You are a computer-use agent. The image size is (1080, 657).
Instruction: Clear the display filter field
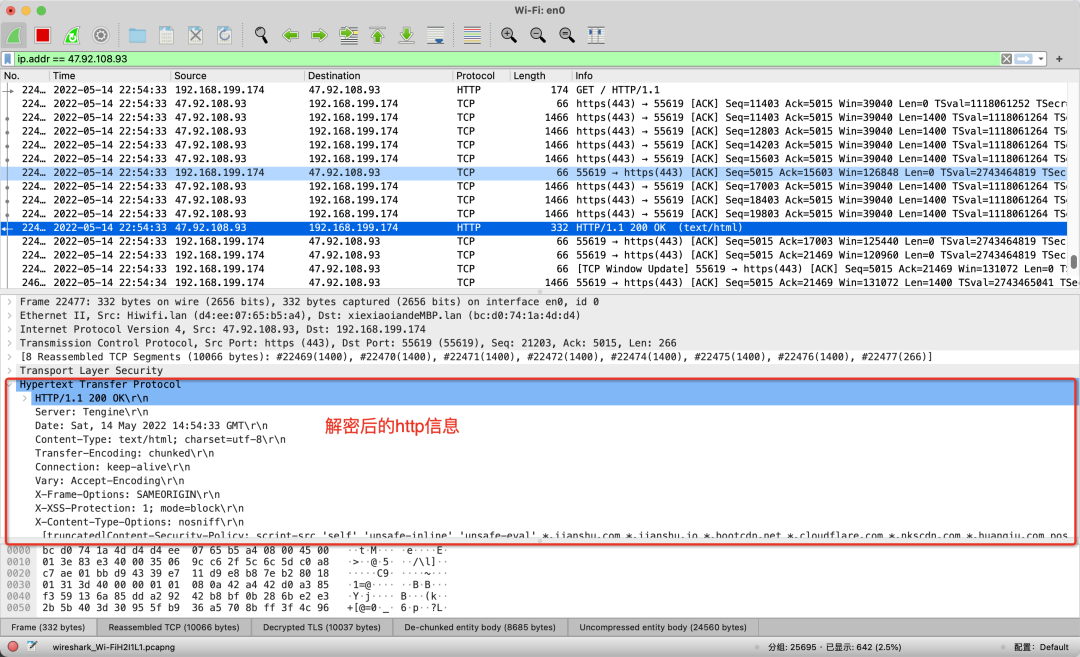pyautogui.click(x=1006, y=59)
